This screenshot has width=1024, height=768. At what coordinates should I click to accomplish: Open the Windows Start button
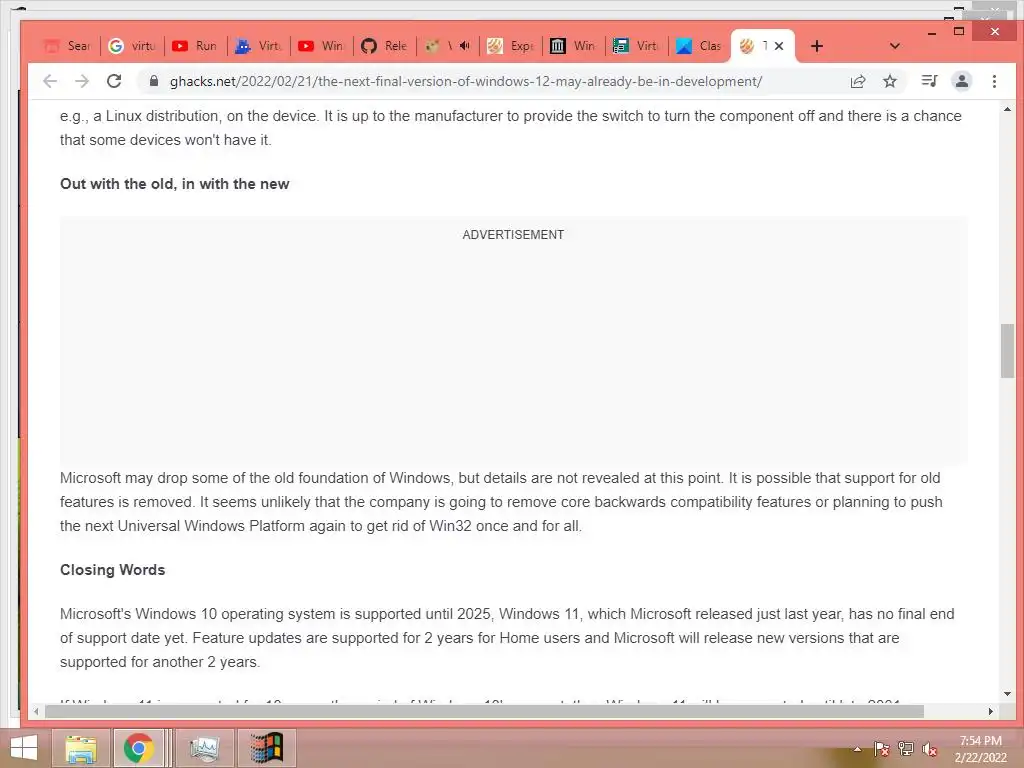(24, 748)
